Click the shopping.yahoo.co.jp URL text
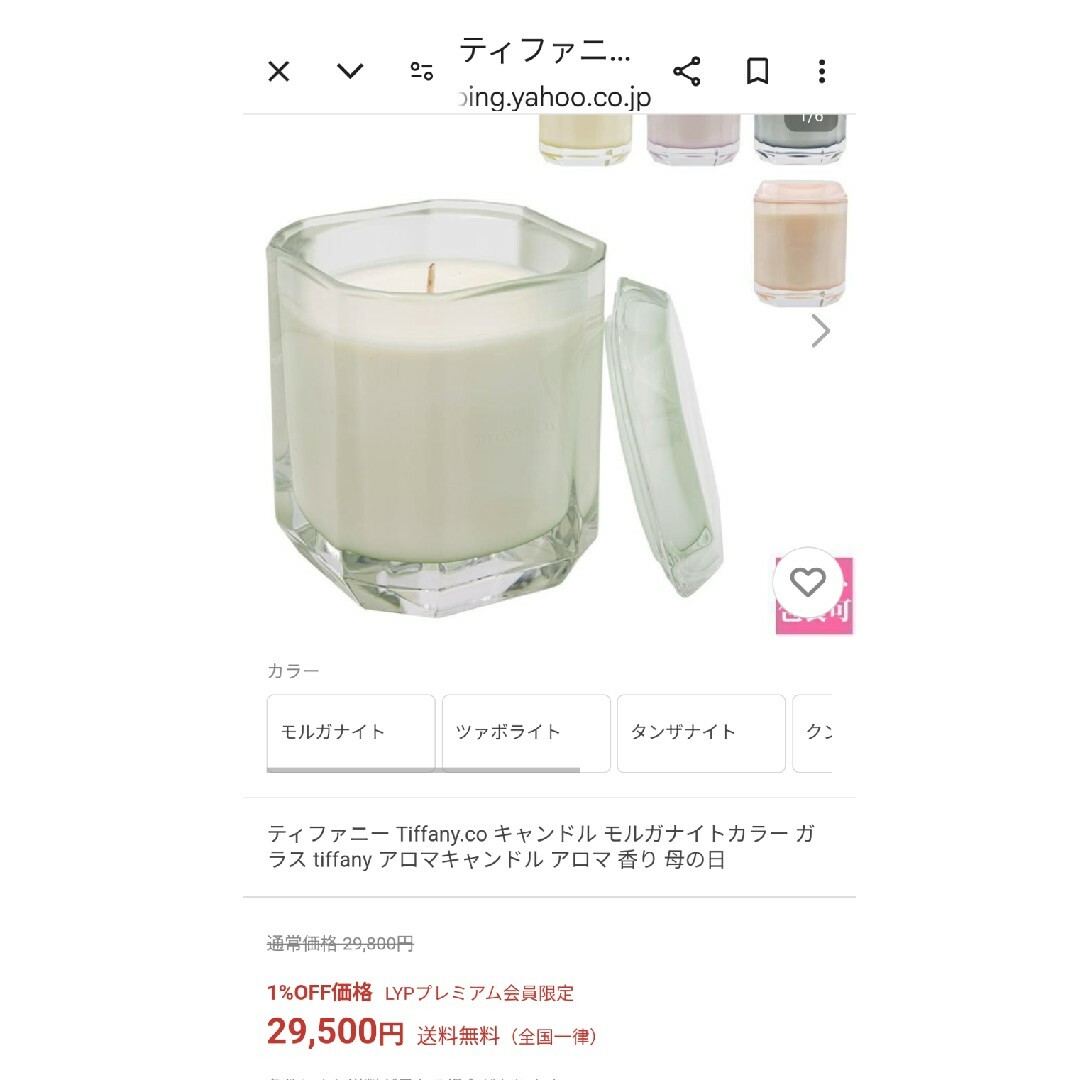 tap(555, 97)
